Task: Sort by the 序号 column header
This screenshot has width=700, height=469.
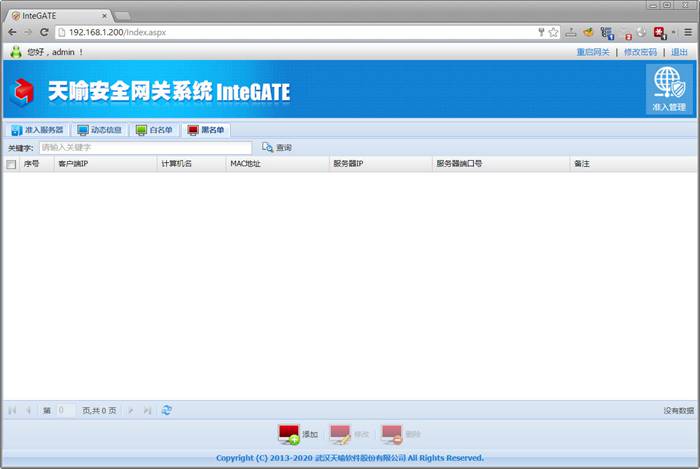Action: [37, 164]
